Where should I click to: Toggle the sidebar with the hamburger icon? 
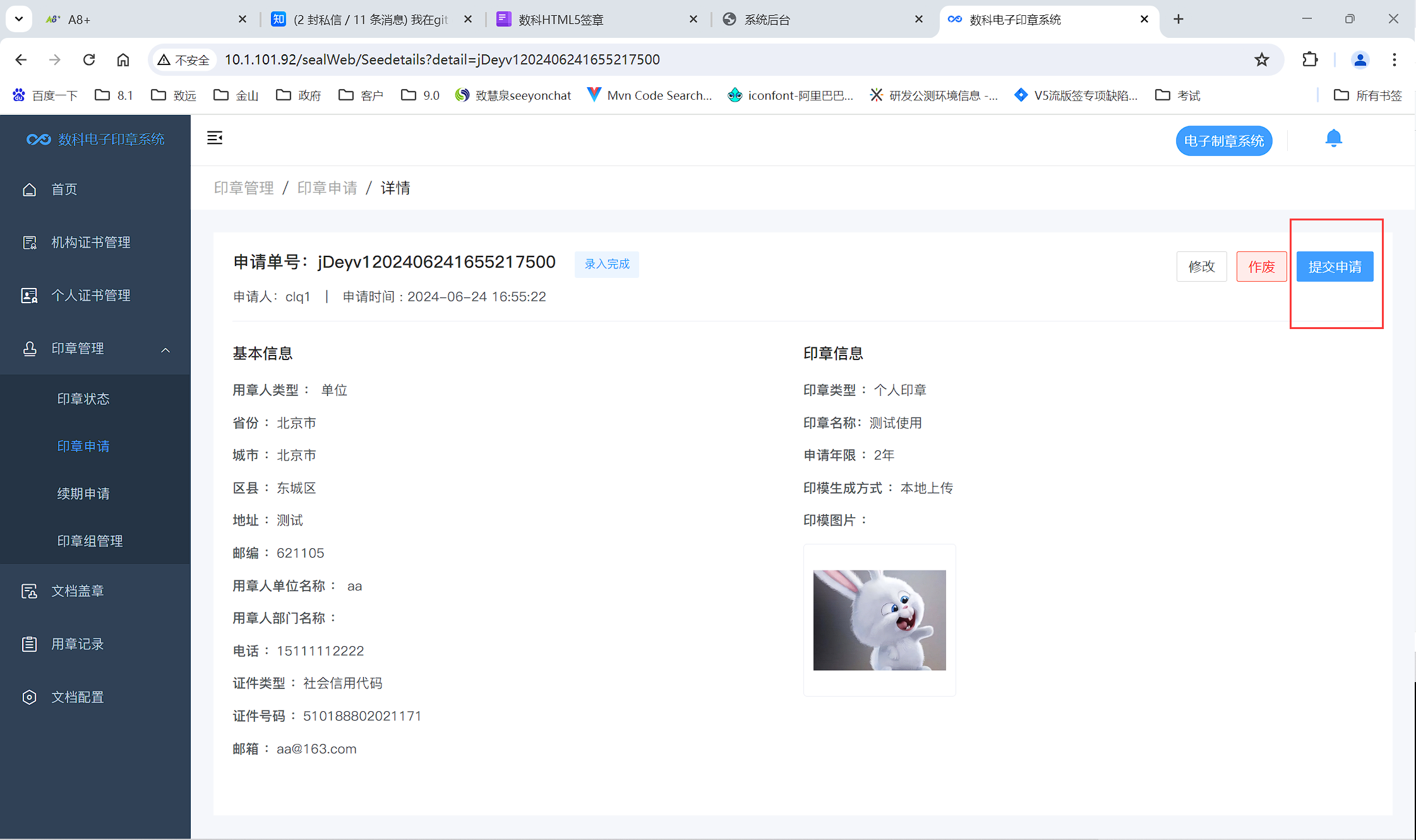[x=214, y=138]
